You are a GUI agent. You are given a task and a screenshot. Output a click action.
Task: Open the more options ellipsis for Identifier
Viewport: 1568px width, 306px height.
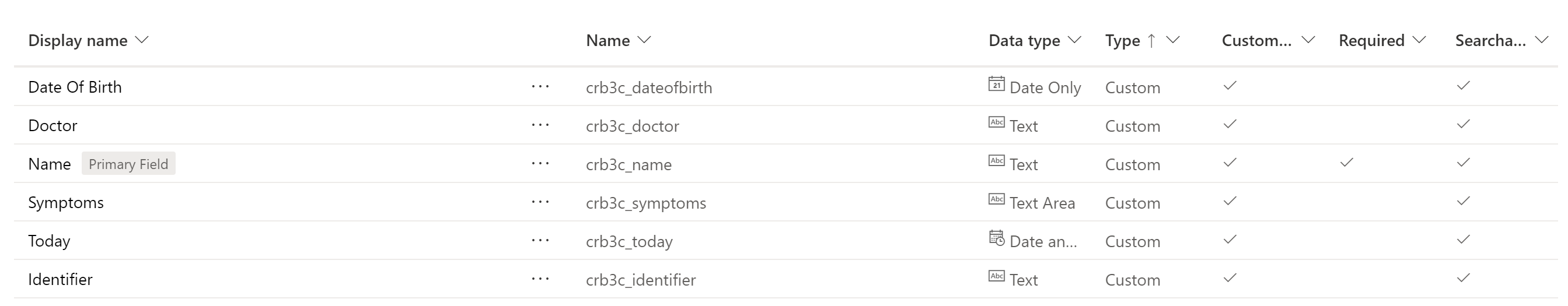540,279
